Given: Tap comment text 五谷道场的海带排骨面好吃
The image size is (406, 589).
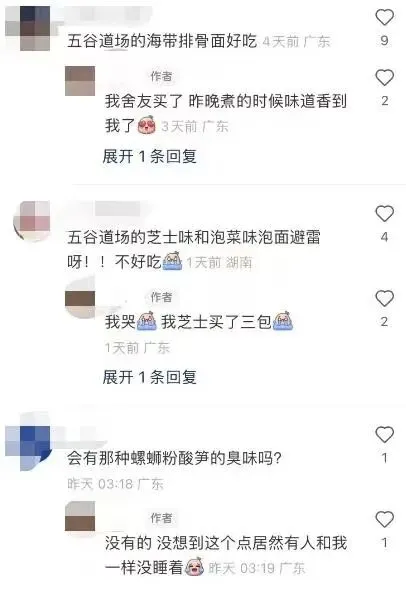Looking at the screenshot, I should (162, 41).
